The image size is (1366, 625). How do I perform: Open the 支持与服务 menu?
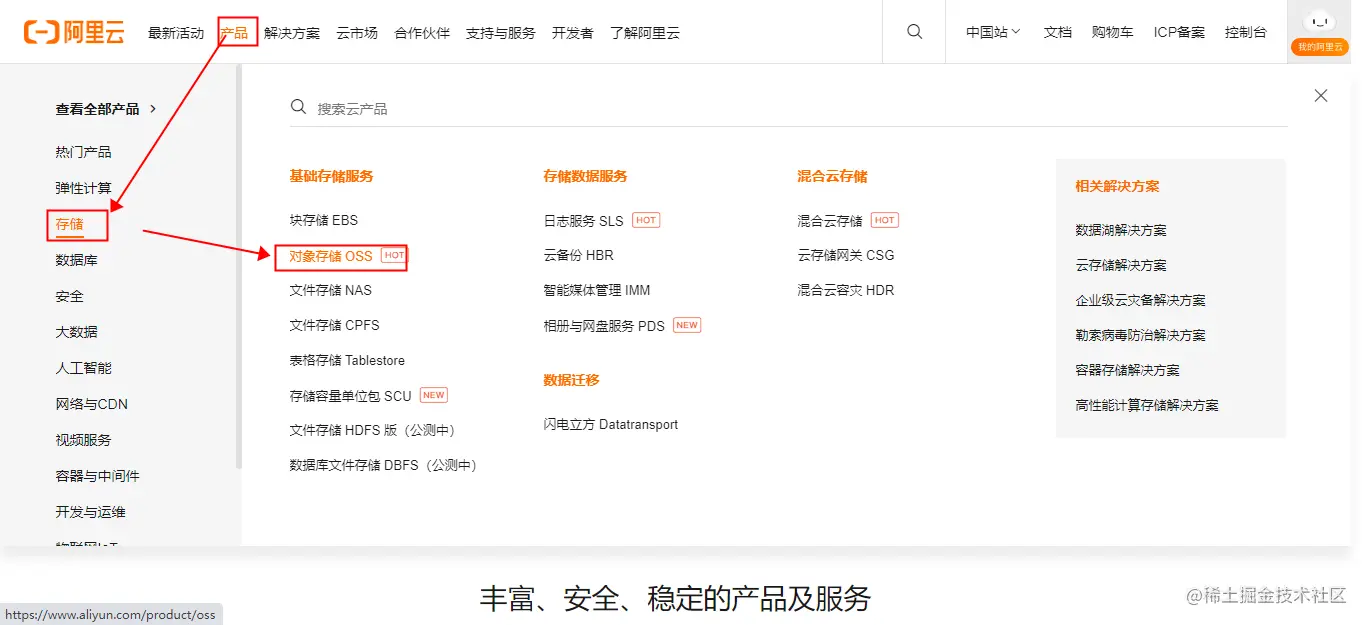pos(501,33)
